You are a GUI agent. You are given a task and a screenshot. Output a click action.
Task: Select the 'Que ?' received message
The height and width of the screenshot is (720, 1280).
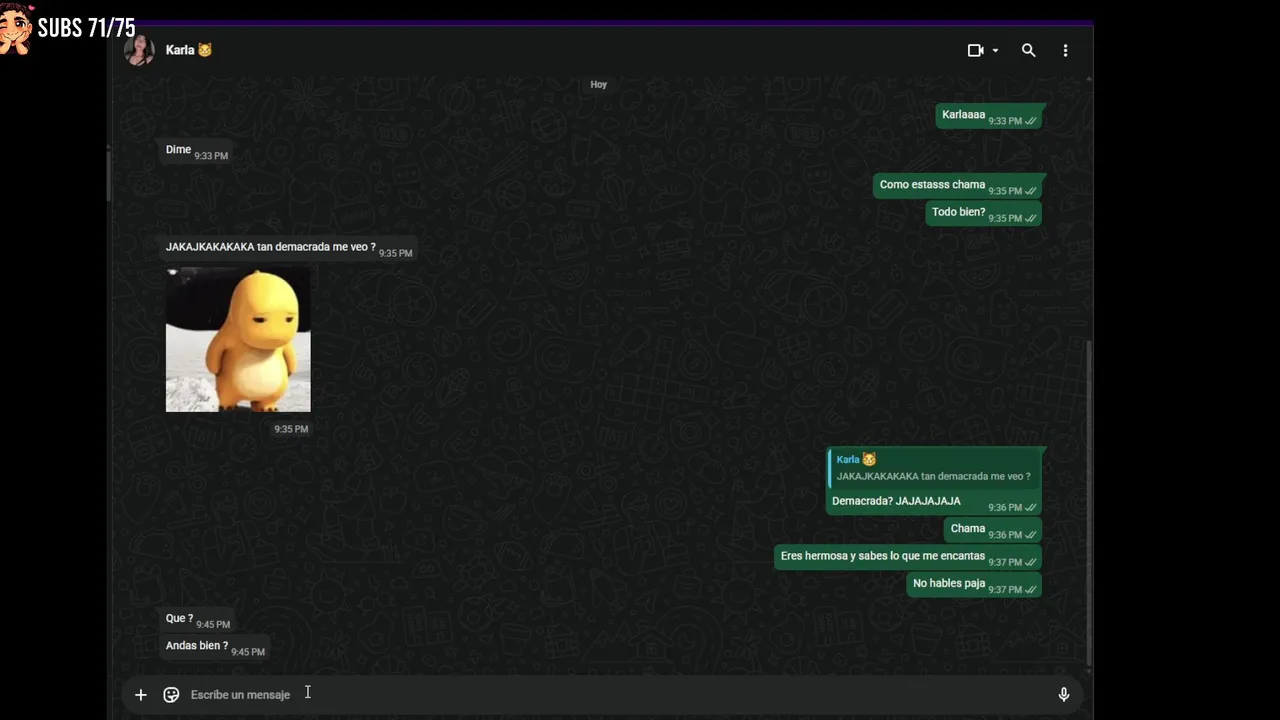pyautogui.click(x=197, y=619)
